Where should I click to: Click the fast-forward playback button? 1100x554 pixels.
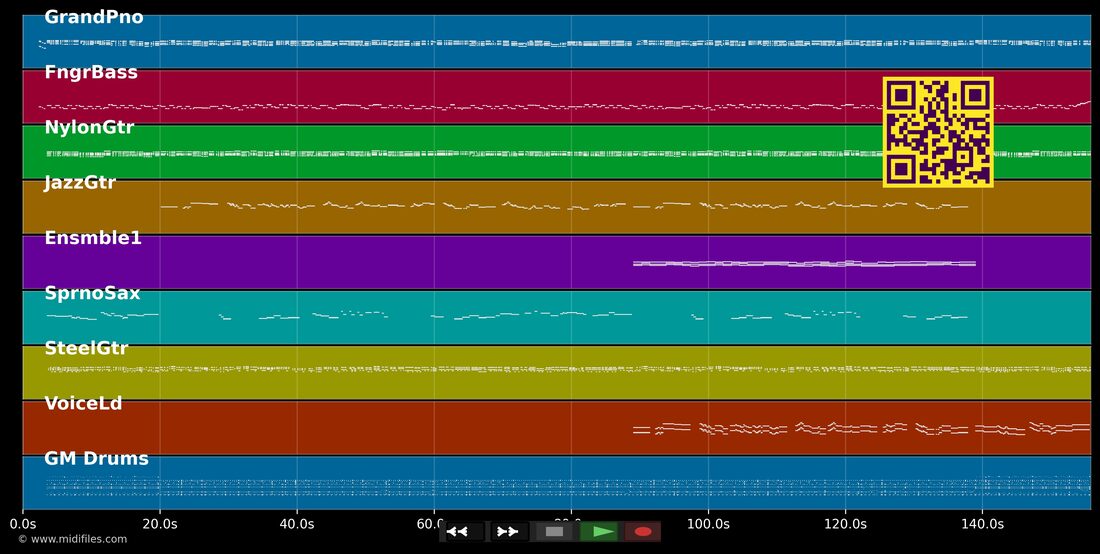[509, 532]
